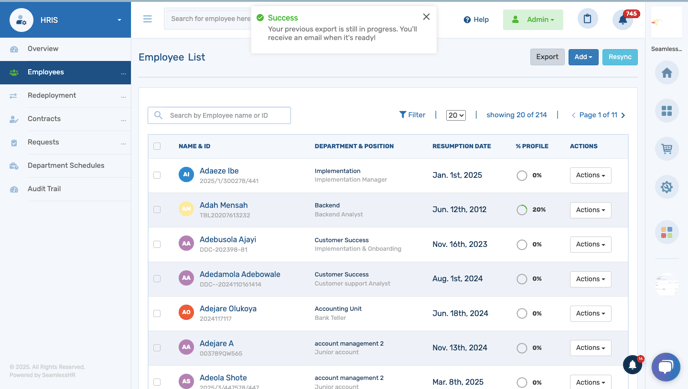Change the 20 rows-per-page selector
Screen dimensions: 688x389
click(x=455, y=115)
